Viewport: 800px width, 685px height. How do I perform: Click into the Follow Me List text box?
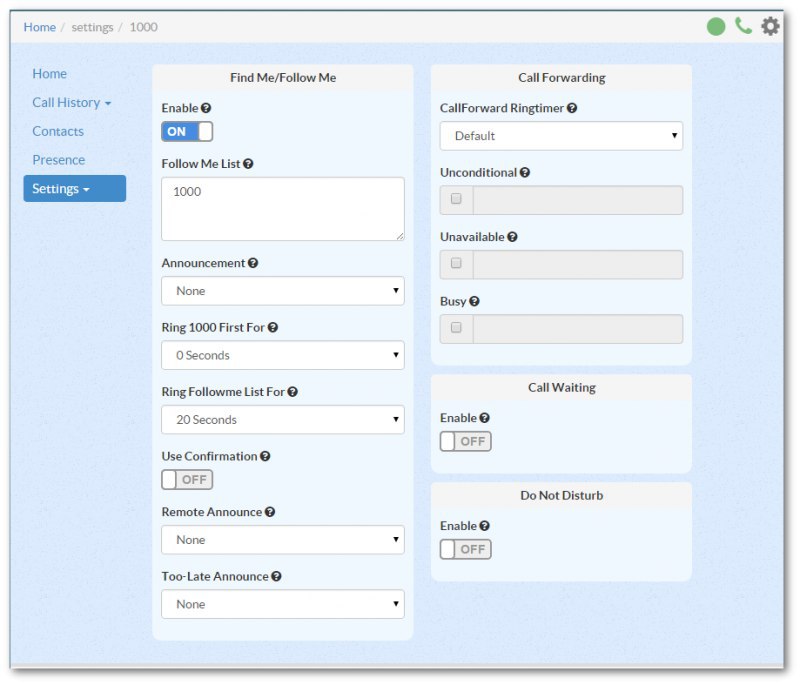click(x=283, y=209)
